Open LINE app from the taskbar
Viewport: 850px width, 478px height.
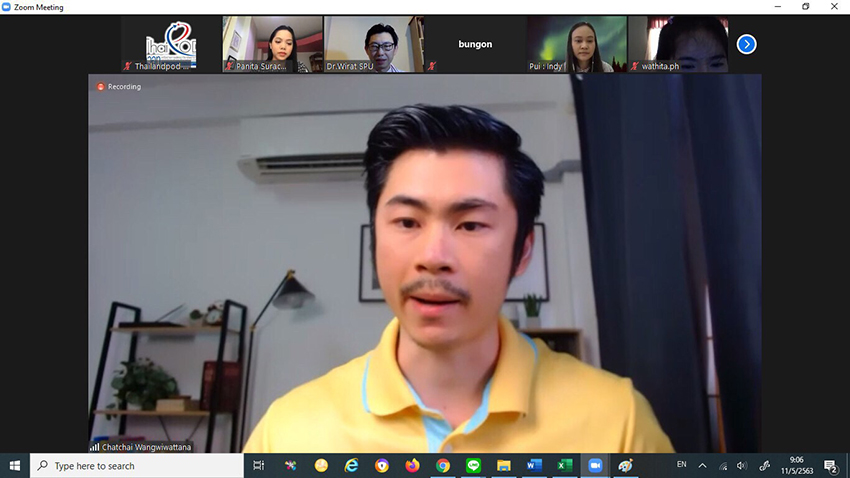(473, 466)
